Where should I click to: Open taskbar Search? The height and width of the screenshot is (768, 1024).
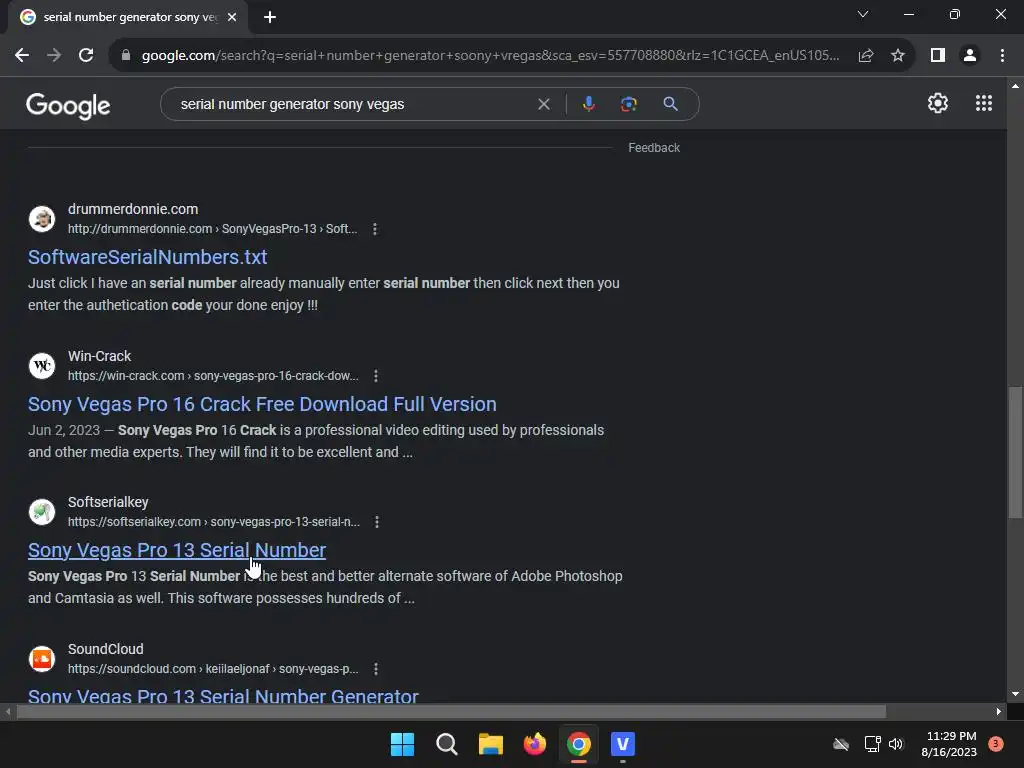tap(447, 744)
